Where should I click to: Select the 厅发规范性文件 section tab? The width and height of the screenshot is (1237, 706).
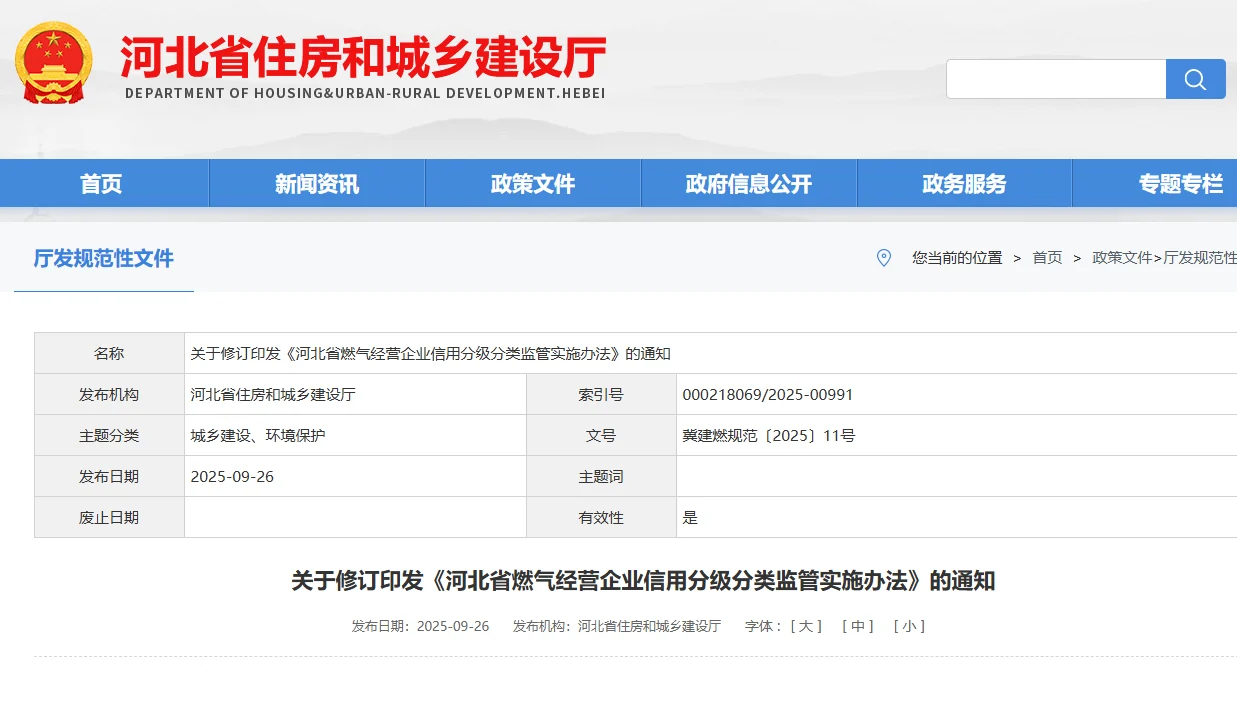point(104,259)
